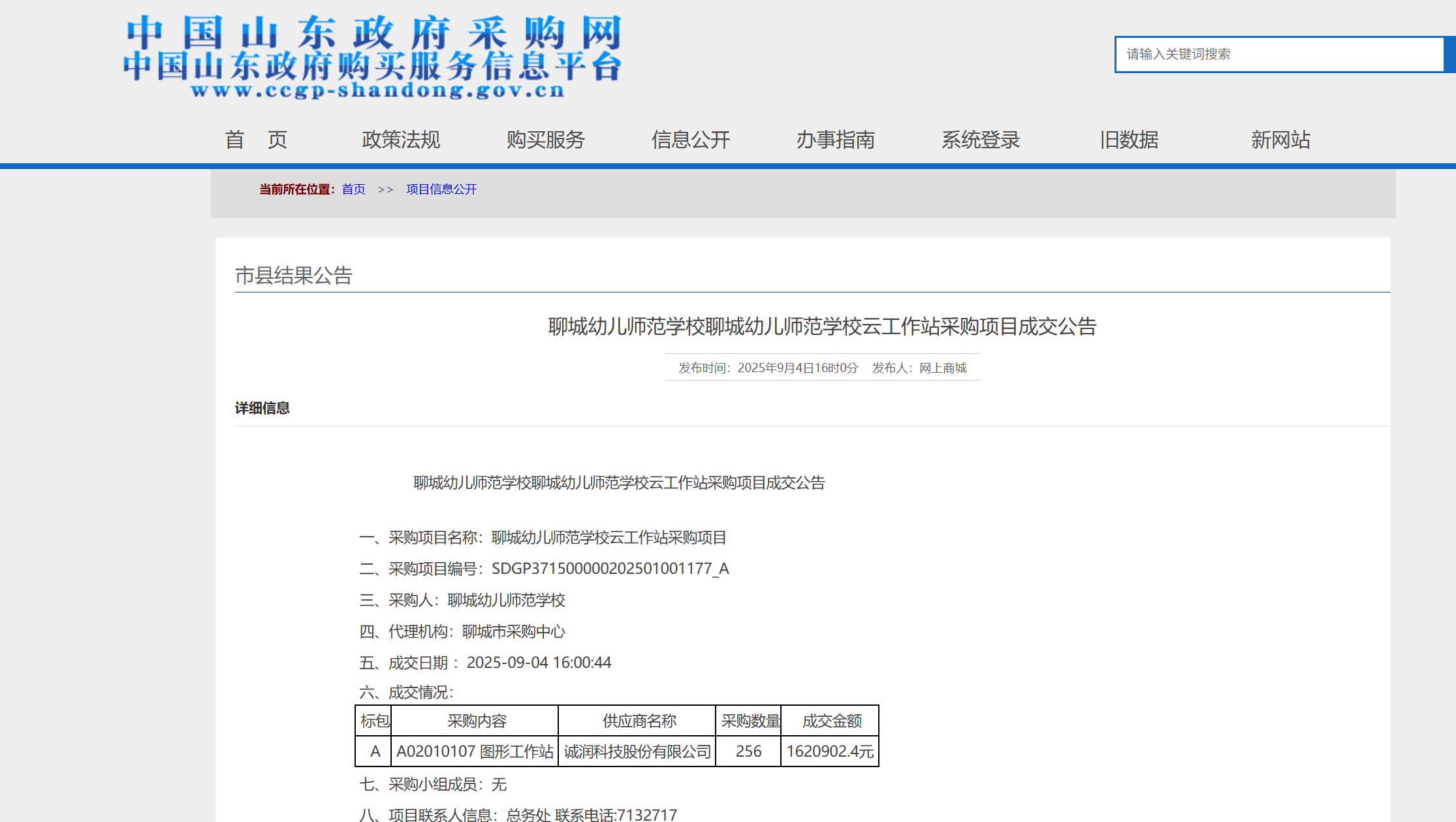Viewport: 1456px width, 822px height.
Task: Click the 市县结果公告 section heading
Action: [294, 276]
